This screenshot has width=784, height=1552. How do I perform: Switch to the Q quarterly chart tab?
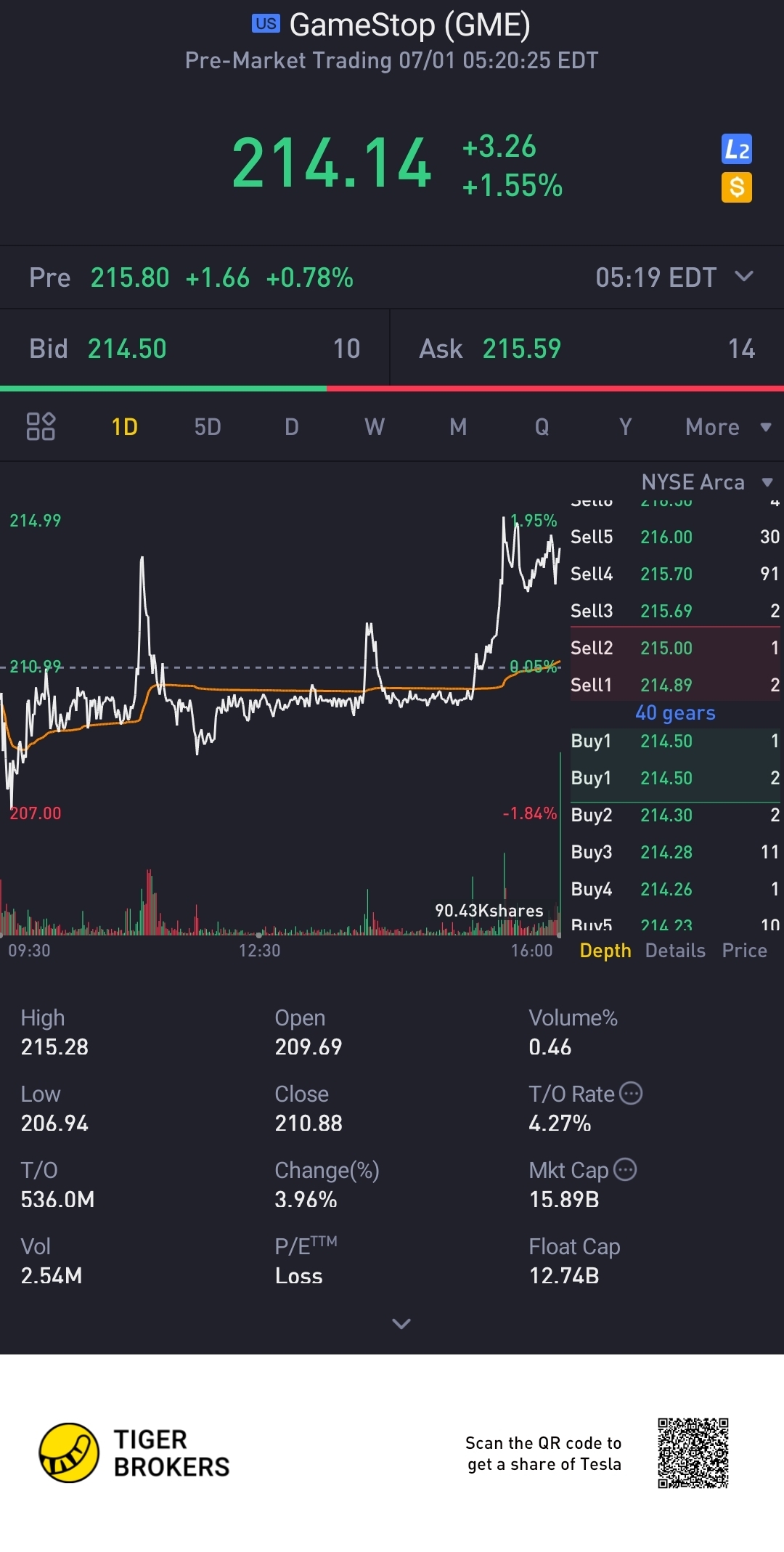point(542,427)
